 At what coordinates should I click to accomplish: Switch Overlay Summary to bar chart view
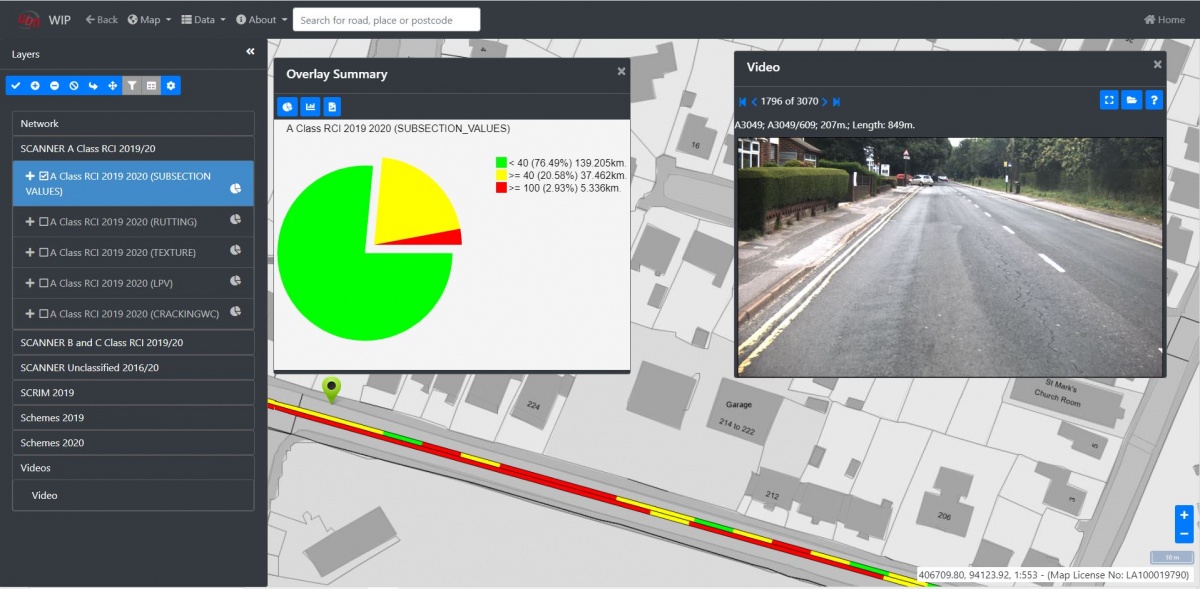(x=310, y=106)
